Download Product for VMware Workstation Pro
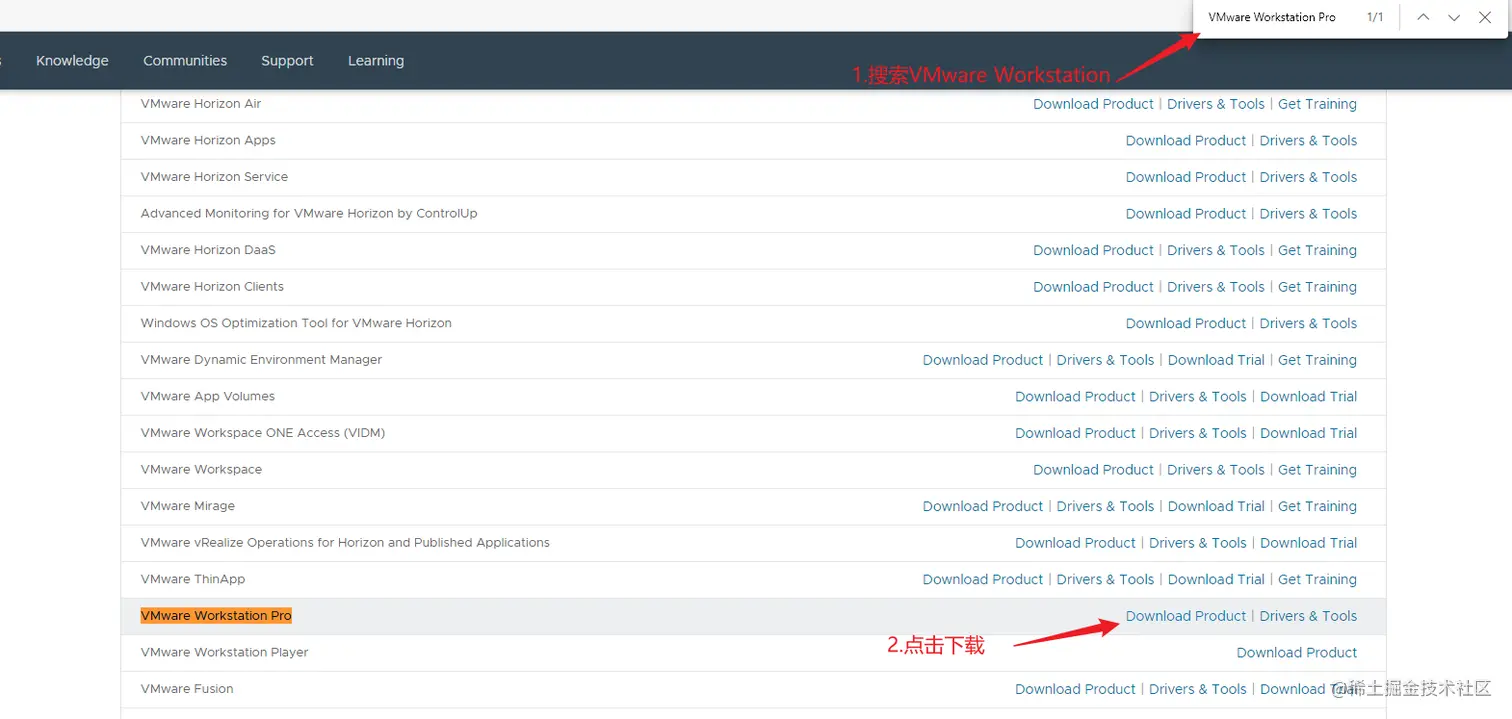Image resolution: width=1512 pixels, height=719 pixels. coord(1186,616)
